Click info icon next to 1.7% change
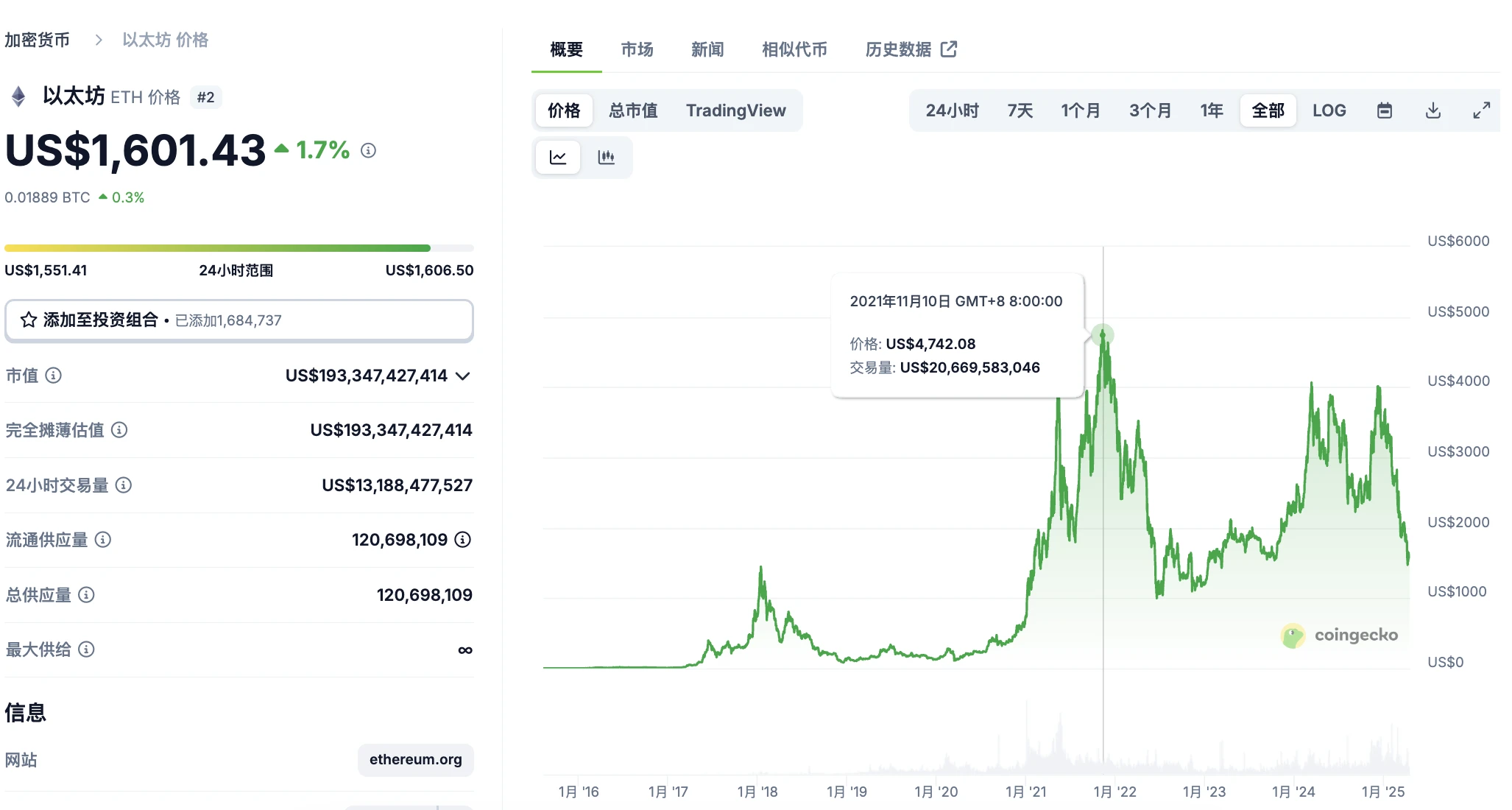 pyautogui.click(x=368, y=150)
